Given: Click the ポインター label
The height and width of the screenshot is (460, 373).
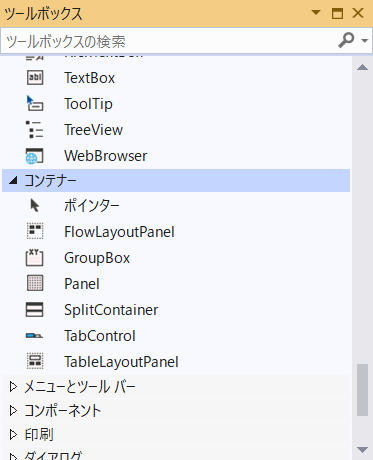Looking at the screenshot, I should pyautogui.click(x=92, y=205).
